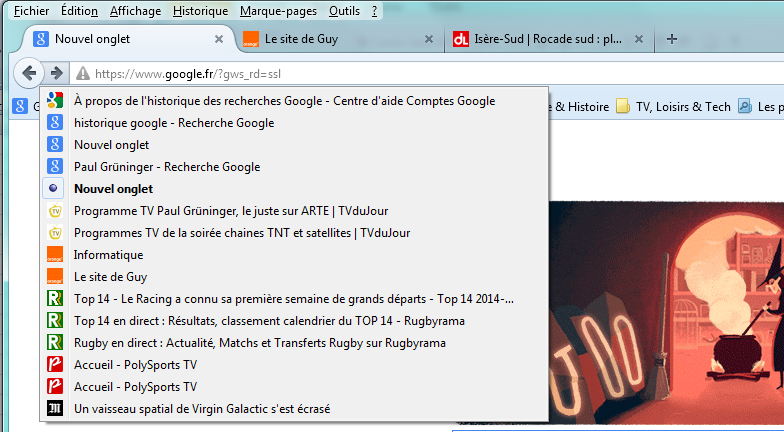Image resolution: width=784 pixels, height=432 pixels.
Task: Open Informatique entry in history list
Action: pos(108,255)
